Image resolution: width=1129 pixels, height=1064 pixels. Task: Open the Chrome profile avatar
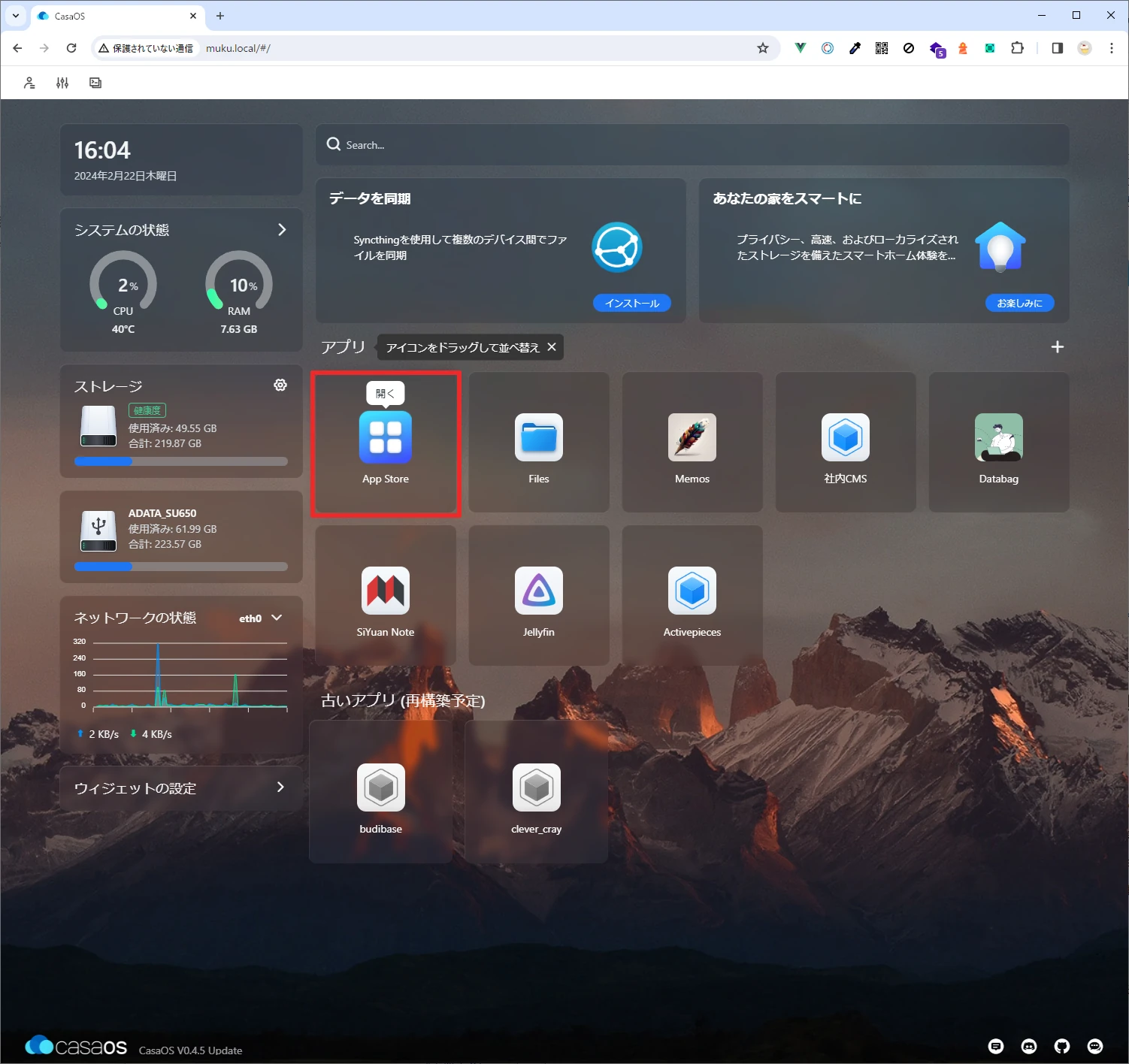pos(1085,48)
